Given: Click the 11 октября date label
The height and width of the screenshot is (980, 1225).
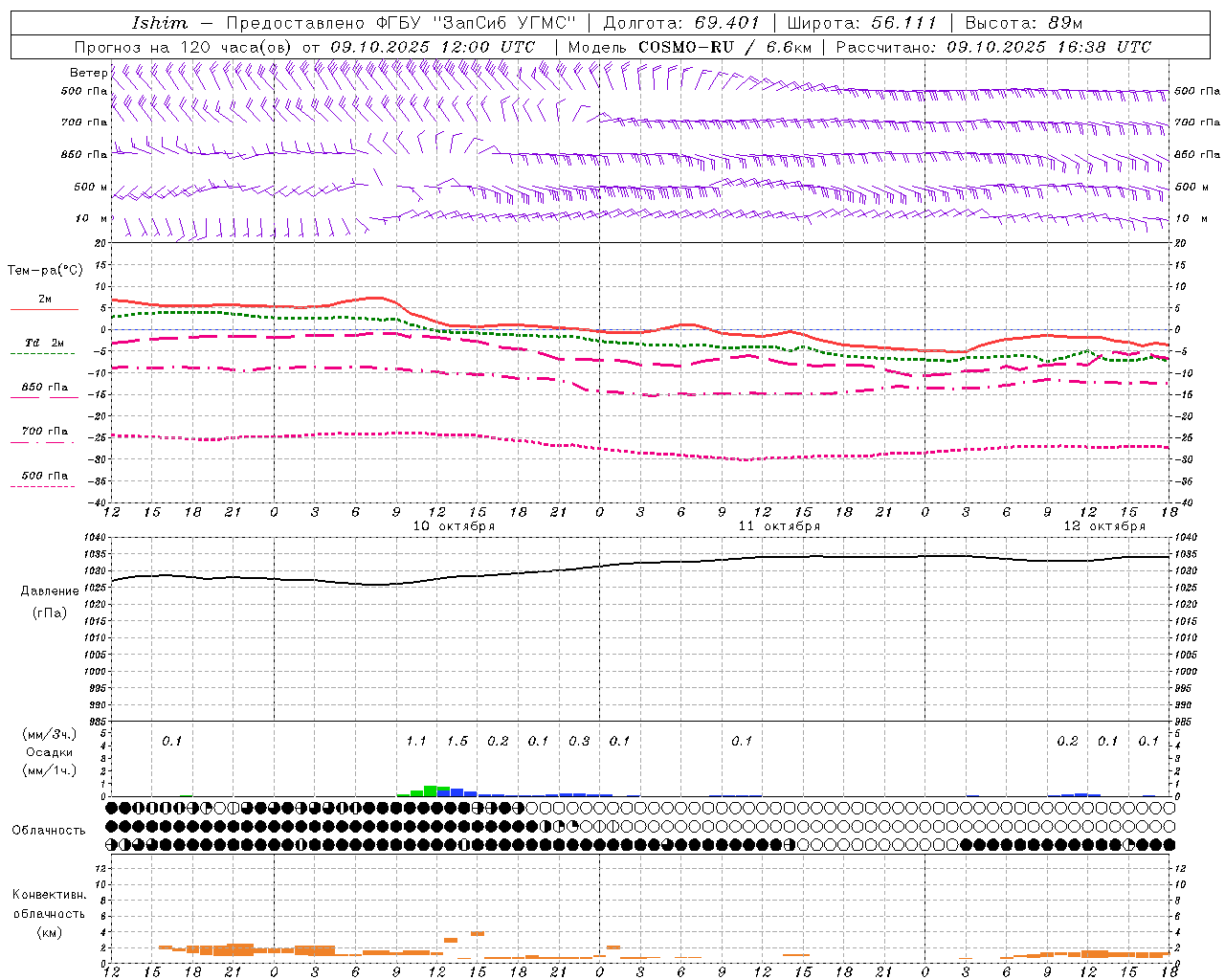Looking at the screenshot, I should (779, 526).
